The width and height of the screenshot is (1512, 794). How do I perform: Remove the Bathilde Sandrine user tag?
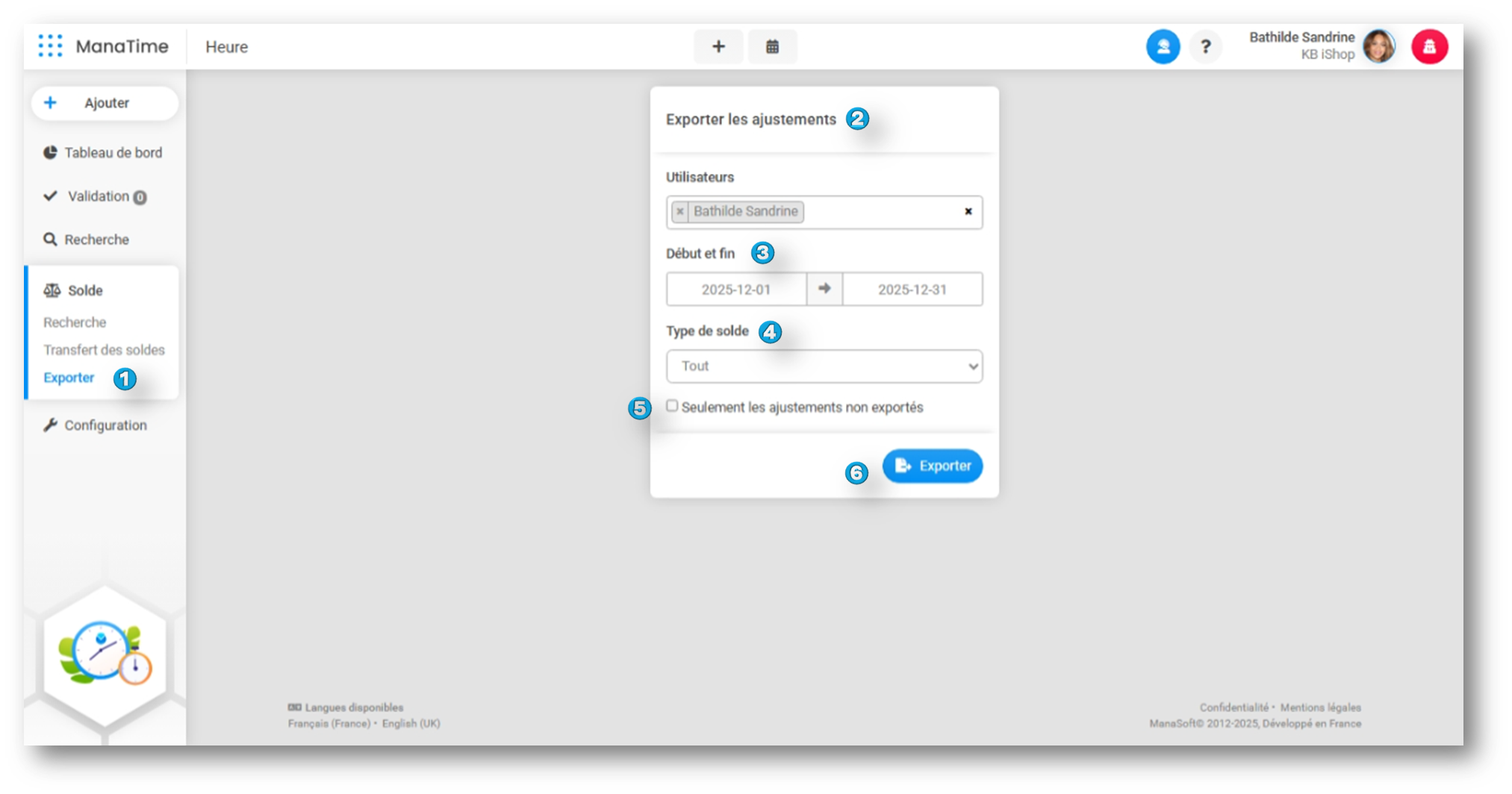(x=679, y=212)
